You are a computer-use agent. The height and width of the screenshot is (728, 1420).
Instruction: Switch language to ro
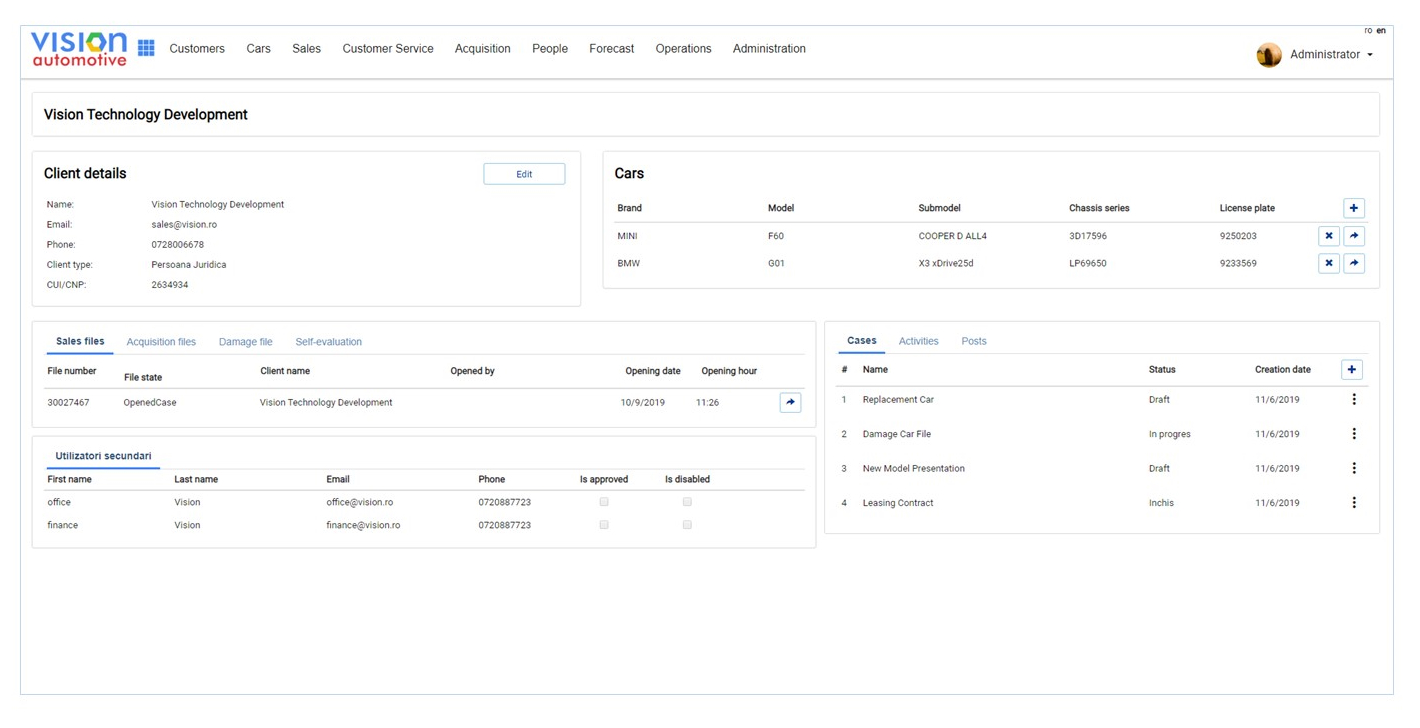1368,31
